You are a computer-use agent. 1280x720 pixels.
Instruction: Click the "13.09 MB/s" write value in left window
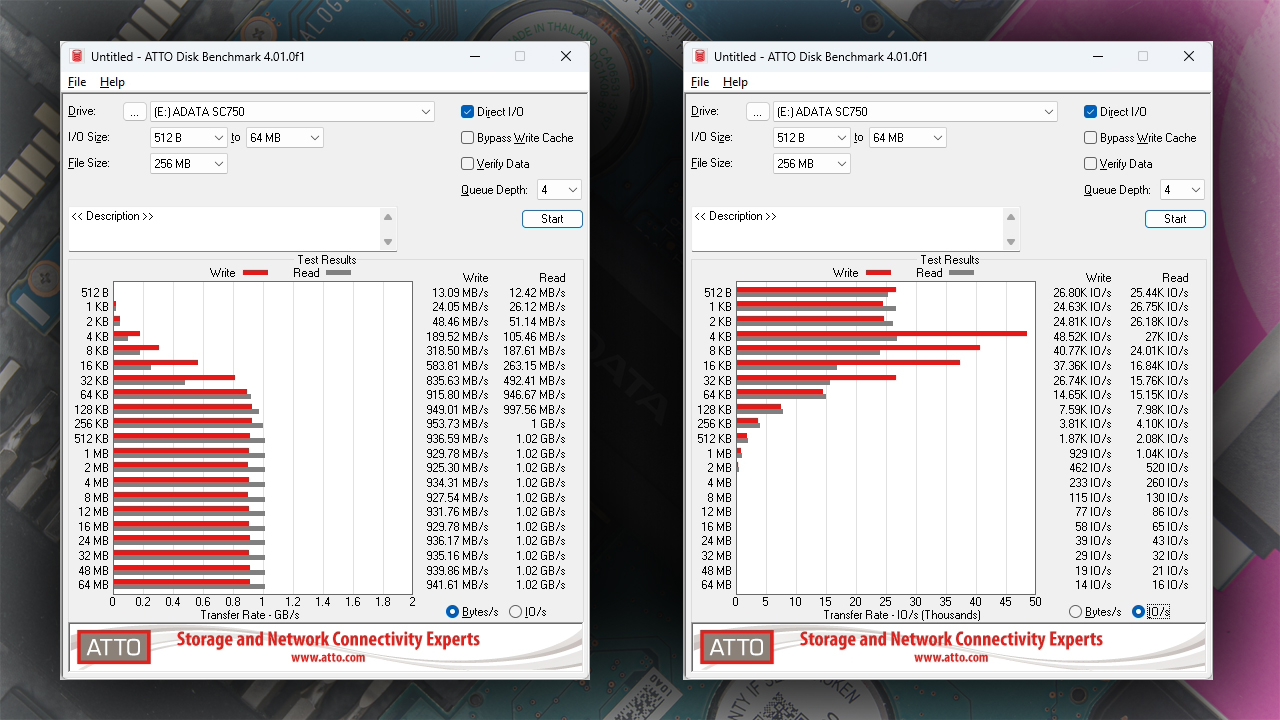pyautogui.click(x=459, y=293)
